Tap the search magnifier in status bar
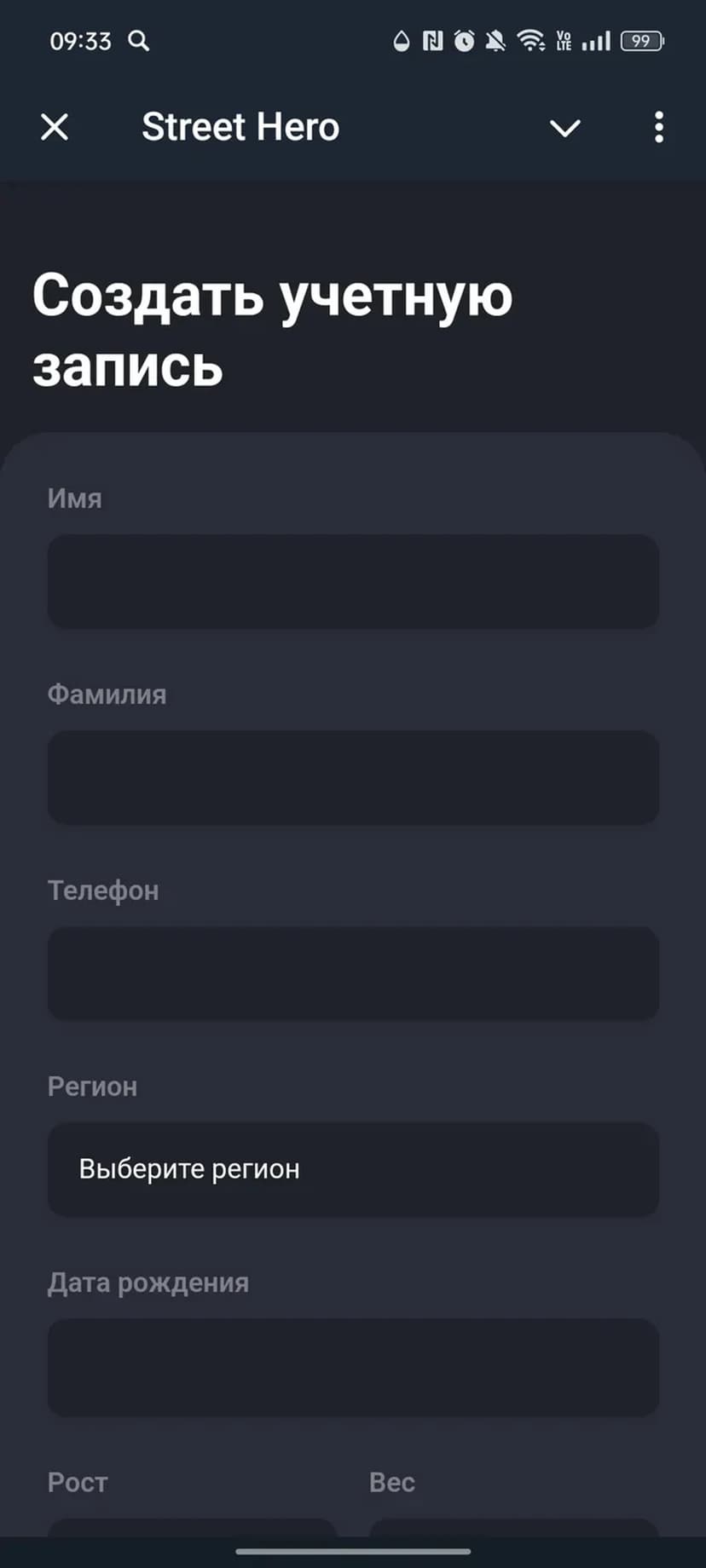 coord(139,41)
